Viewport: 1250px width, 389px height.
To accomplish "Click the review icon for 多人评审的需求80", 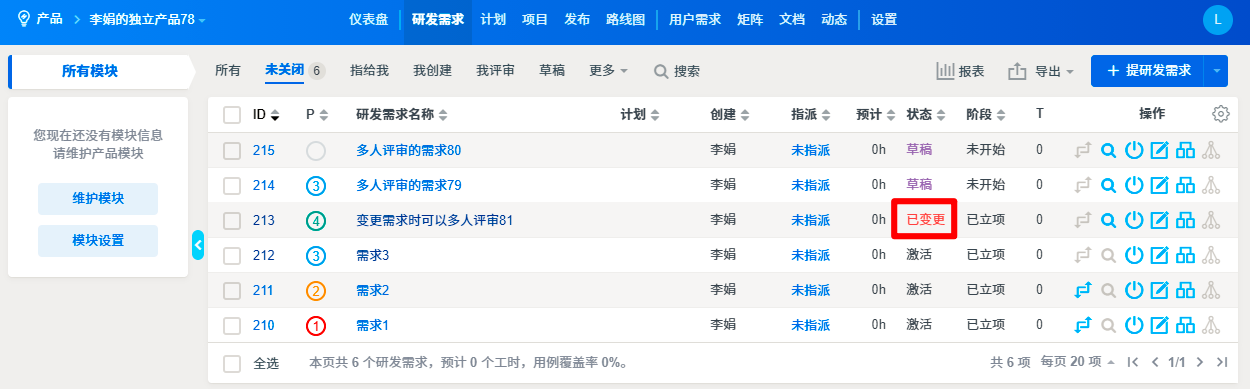I will click(1108, 151).
